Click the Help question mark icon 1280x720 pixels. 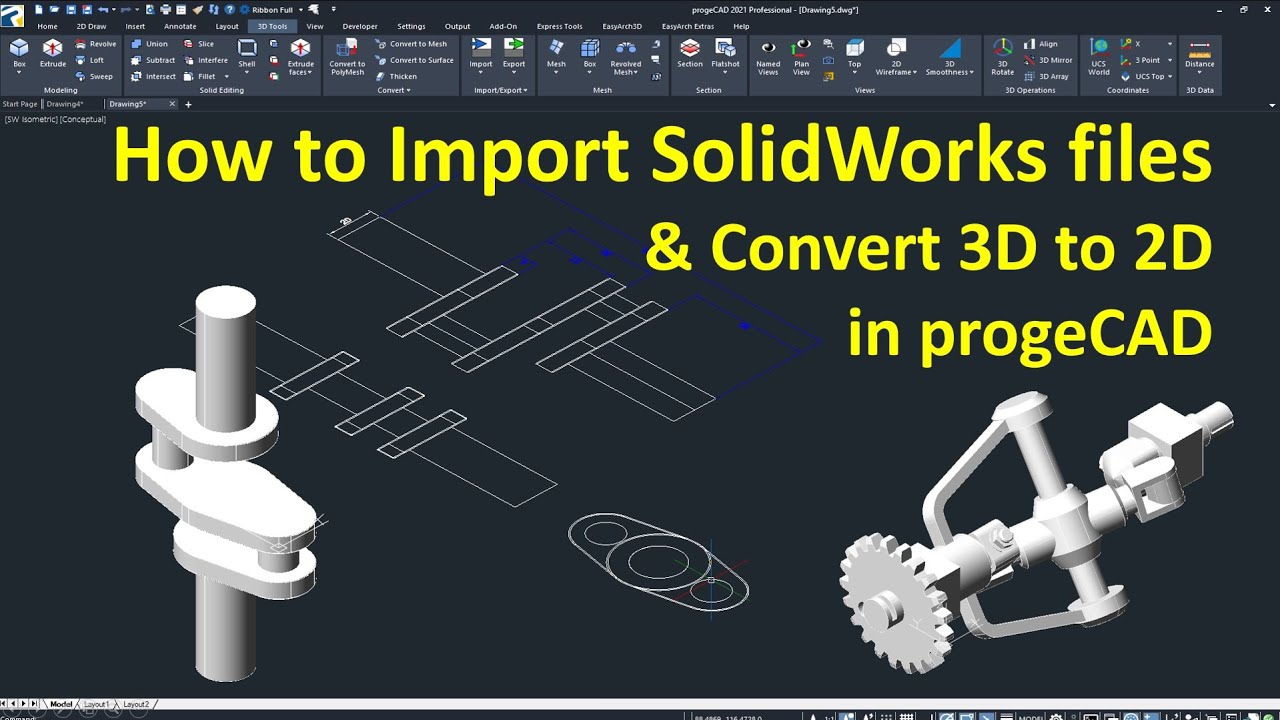[230, 9]
